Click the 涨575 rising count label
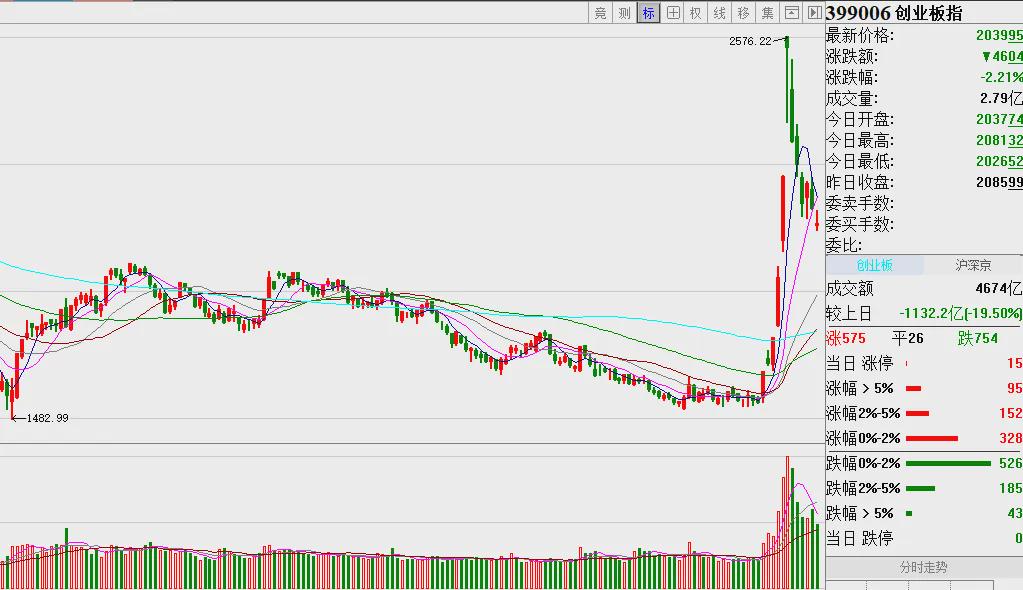This screenshot has width=1023, height=590. tap(846, 338)
